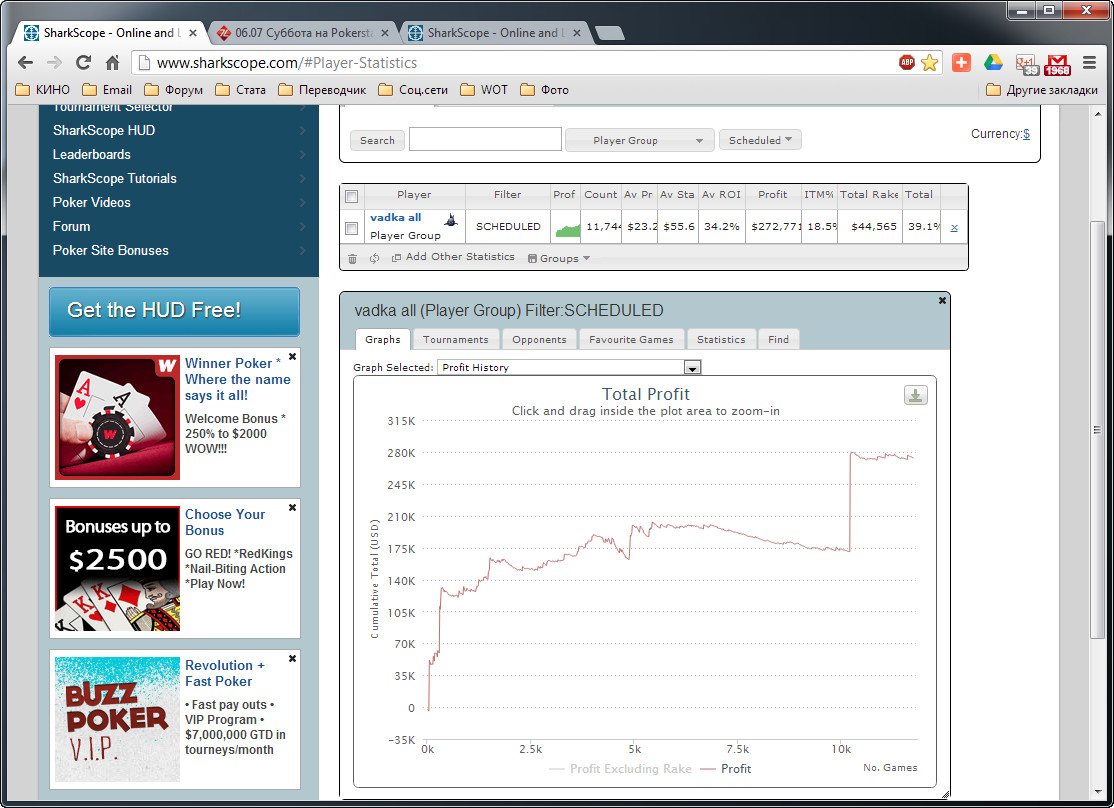Click in the player search field

[485, 139]
